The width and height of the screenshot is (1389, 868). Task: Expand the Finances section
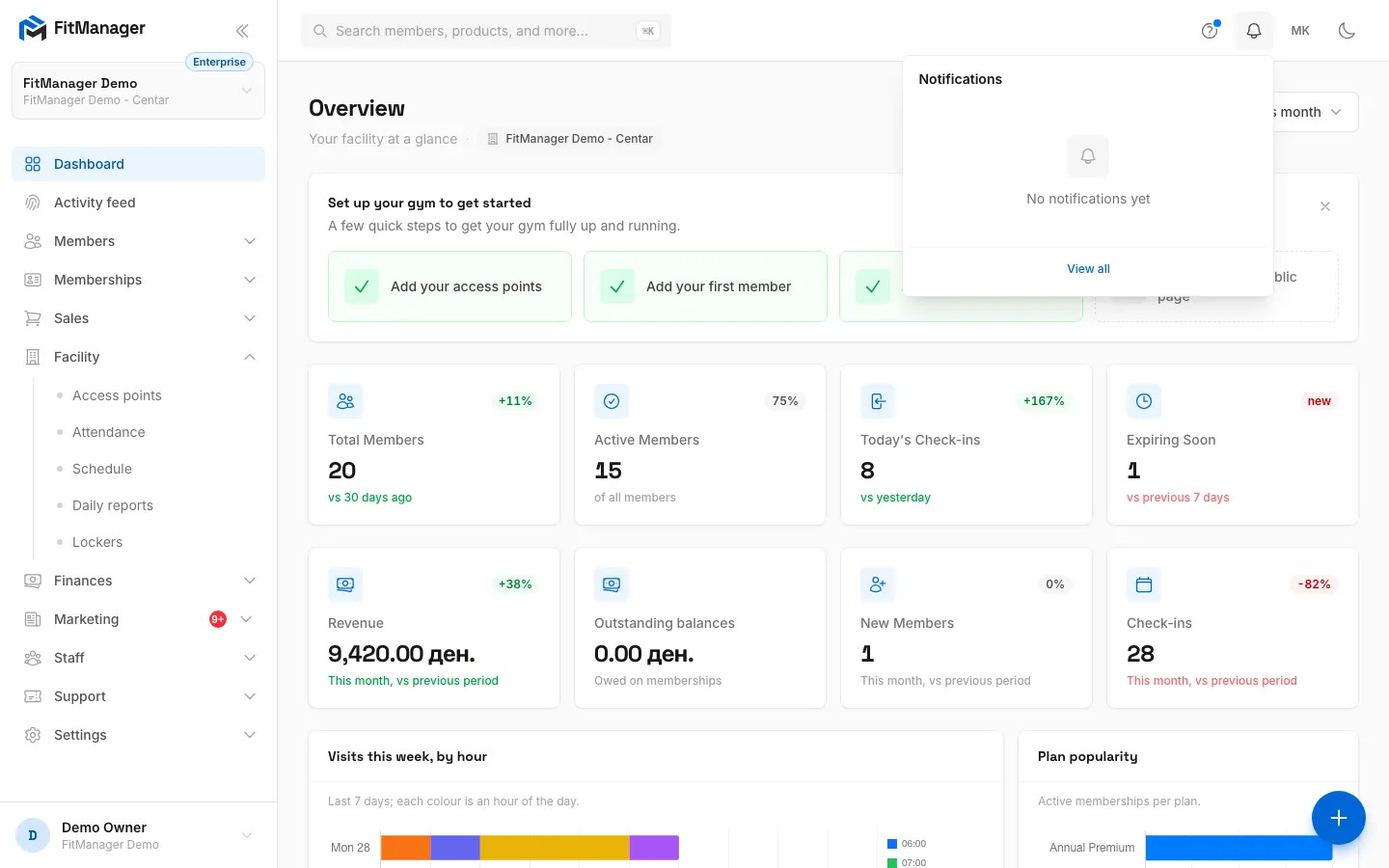point(138,581)
